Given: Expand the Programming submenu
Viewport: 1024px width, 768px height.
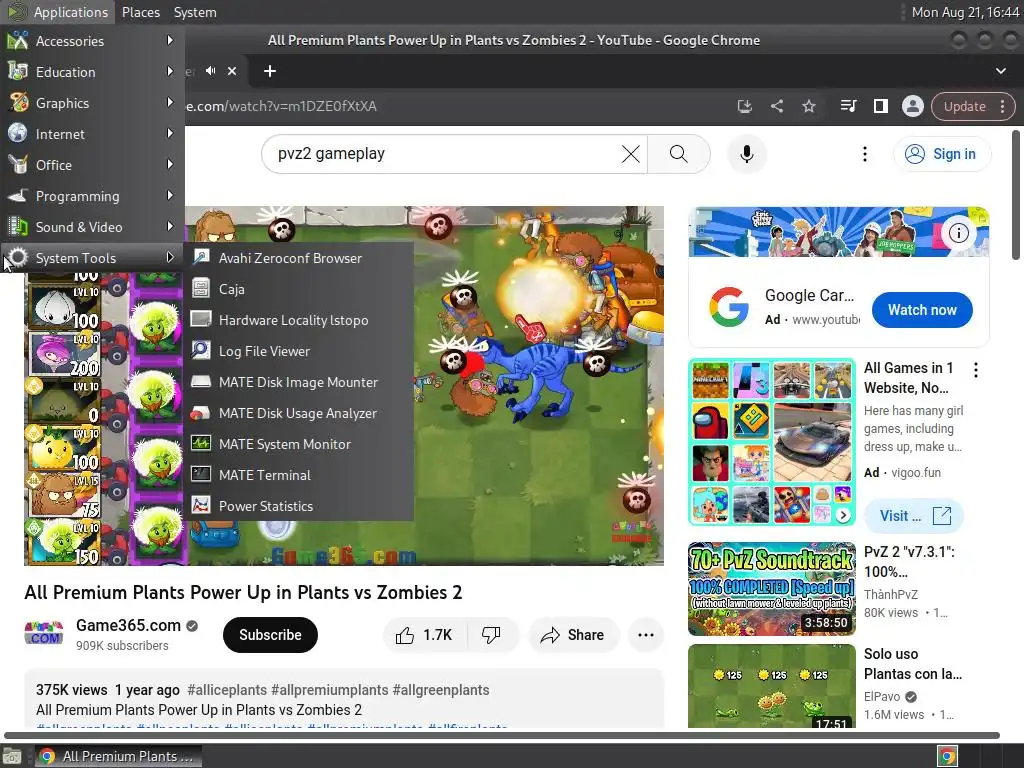Looking at the screenshot, I should coord(92,196).
